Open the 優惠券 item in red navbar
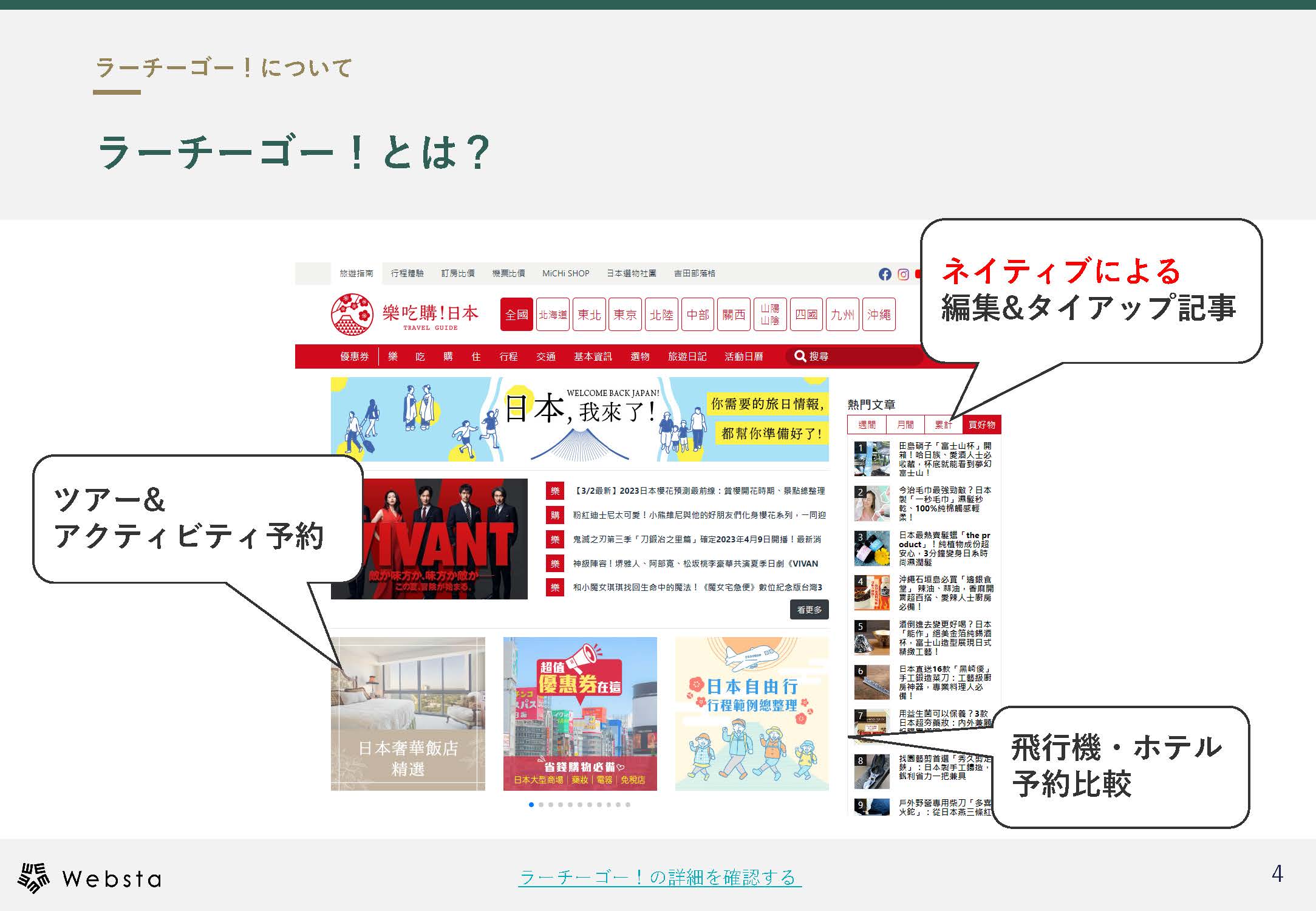 (x=354, y=357)
